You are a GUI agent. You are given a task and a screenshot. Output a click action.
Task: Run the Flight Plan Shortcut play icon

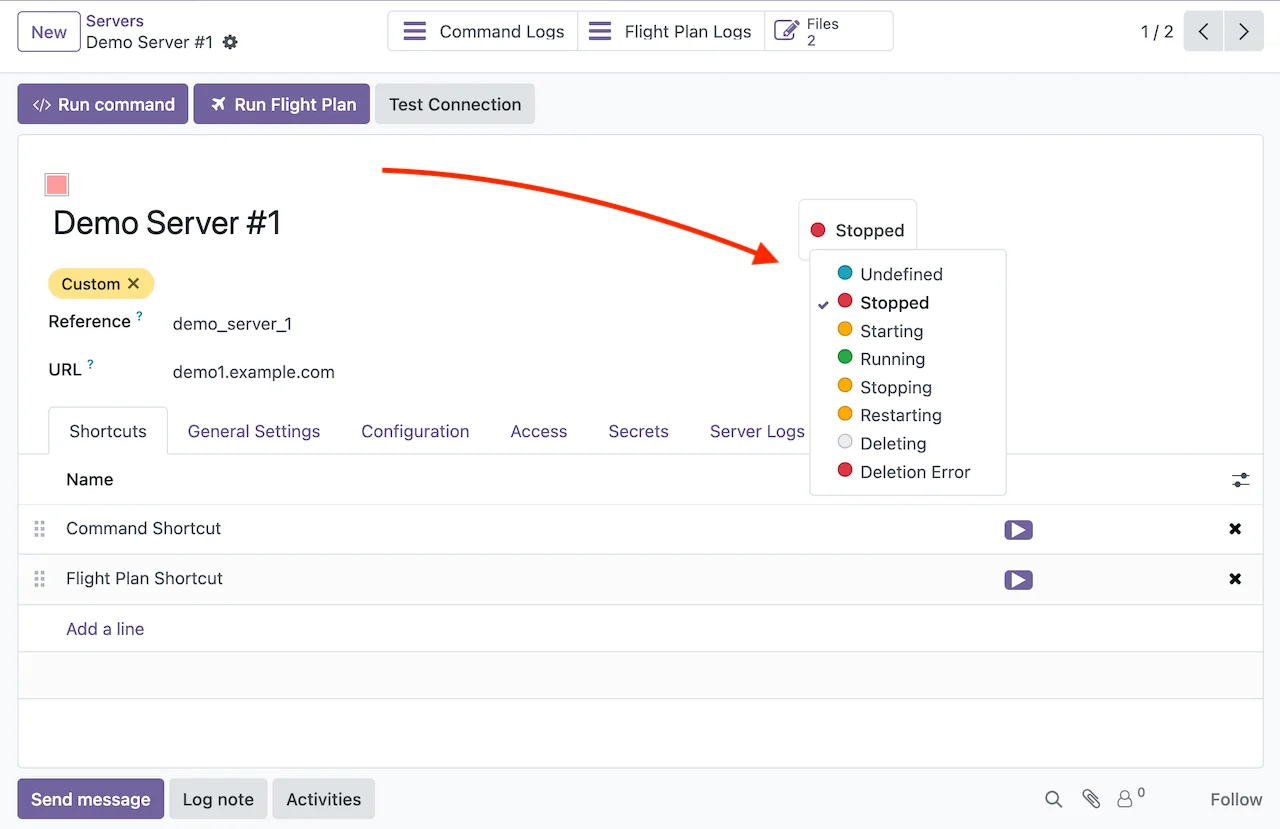click(1018, 580)
